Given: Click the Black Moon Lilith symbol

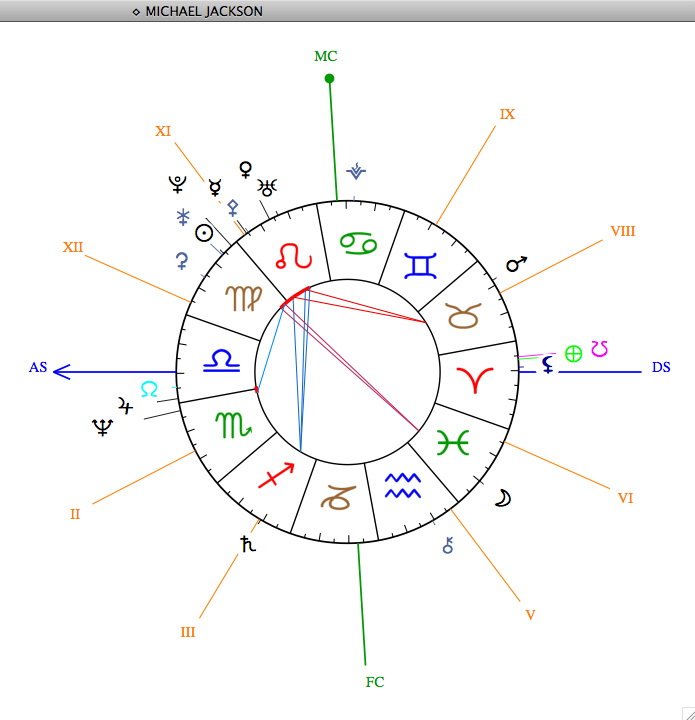Looking at the screenshot, I should pyautogui.click(x=547, y=365).
